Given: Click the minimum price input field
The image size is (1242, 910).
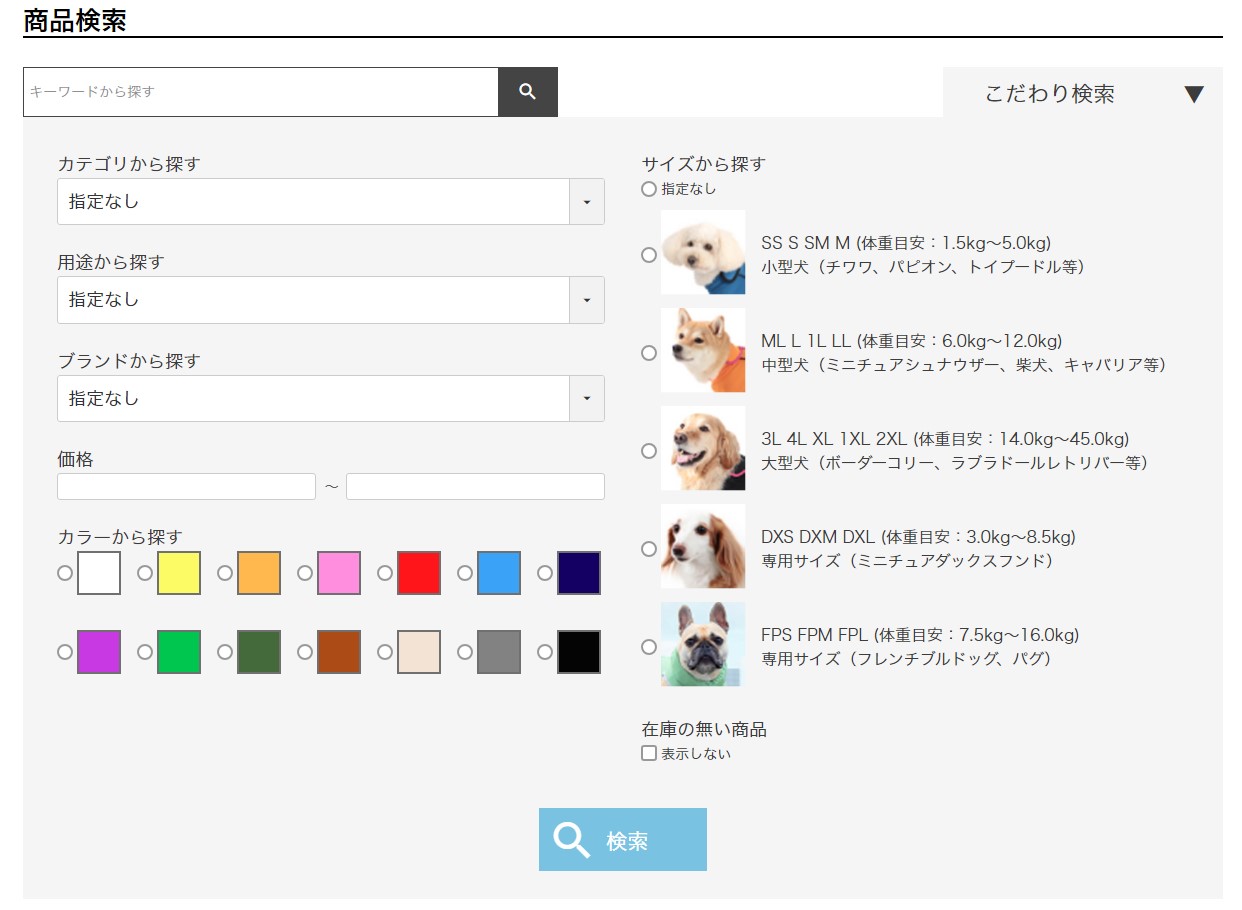Looking at the screenshot, I should pos(186,487).
